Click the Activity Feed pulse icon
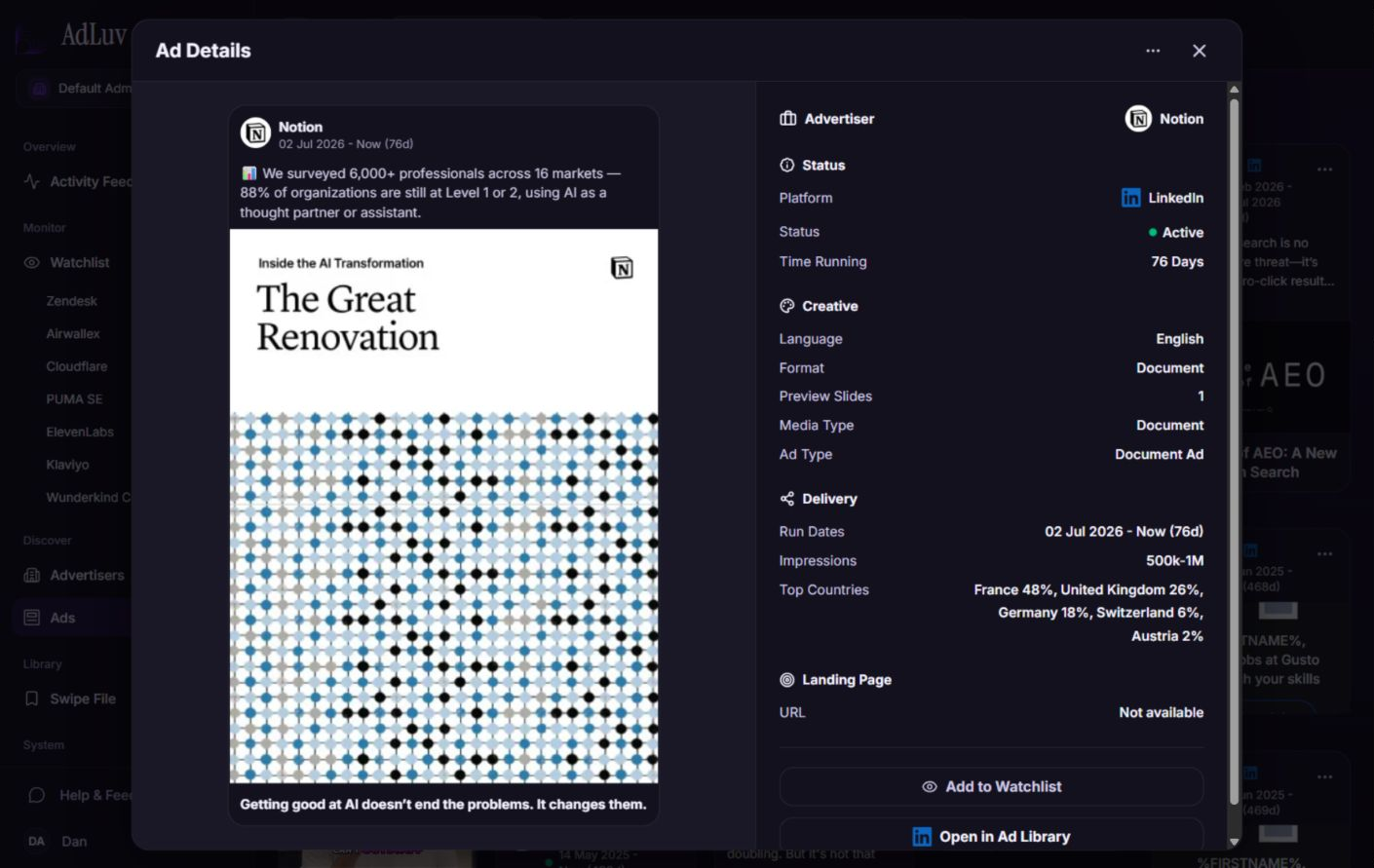1374x868 pixels. (x=32, y=181)
